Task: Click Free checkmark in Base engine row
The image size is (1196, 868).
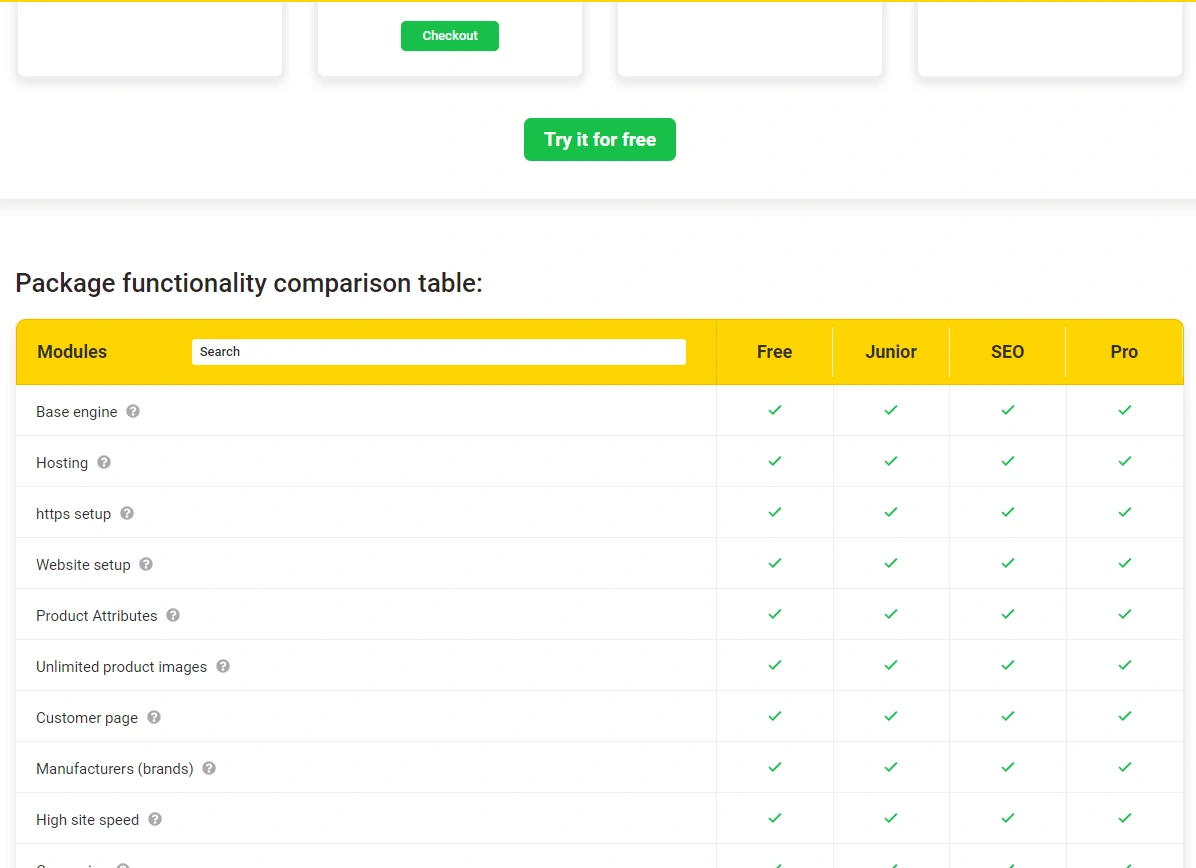Action: pyautogui.click(x=774, y=410)
